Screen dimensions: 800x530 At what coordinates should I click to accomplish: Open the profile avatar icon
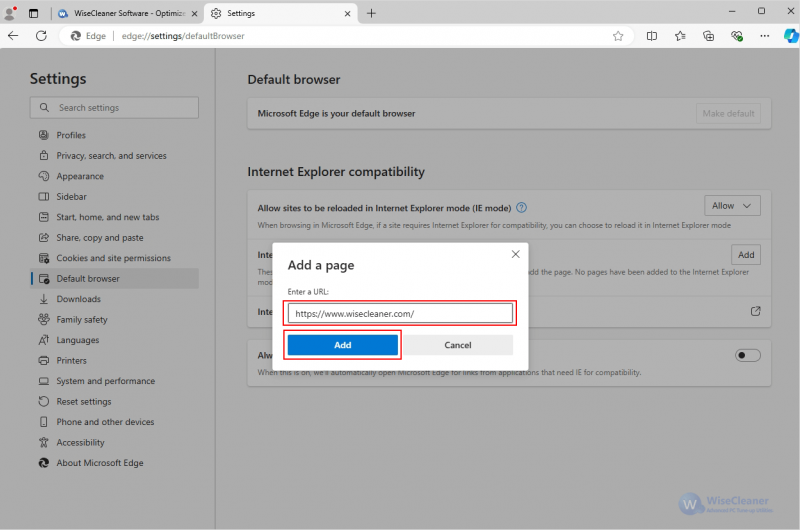tap(10, 13)
